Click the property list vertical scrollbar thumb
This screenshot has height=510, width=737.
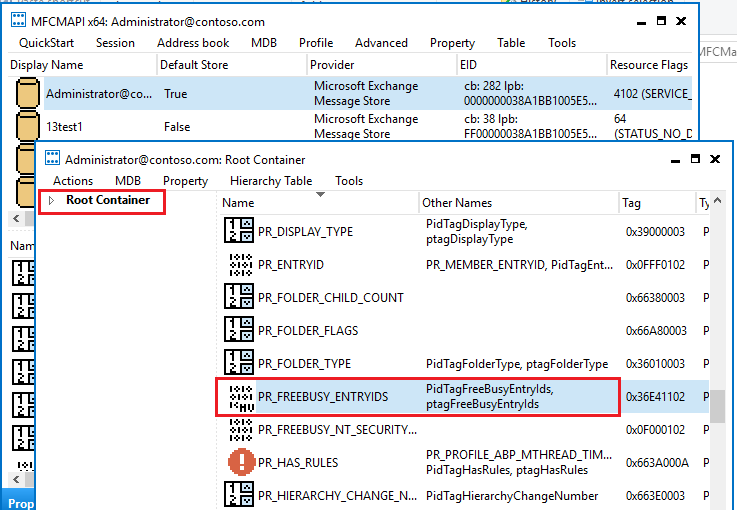[717, 406]
